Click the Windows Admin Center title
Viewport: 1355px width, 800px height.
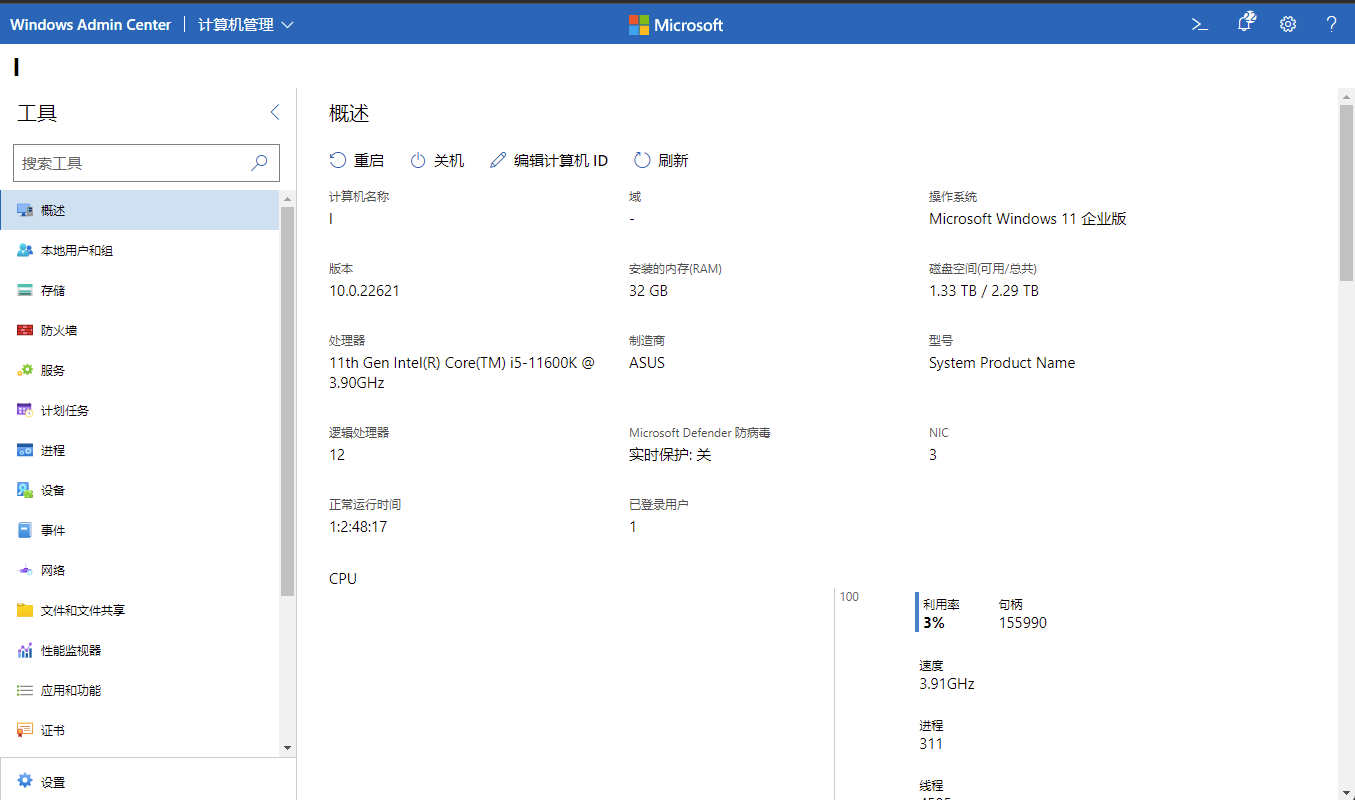point(90,25)
